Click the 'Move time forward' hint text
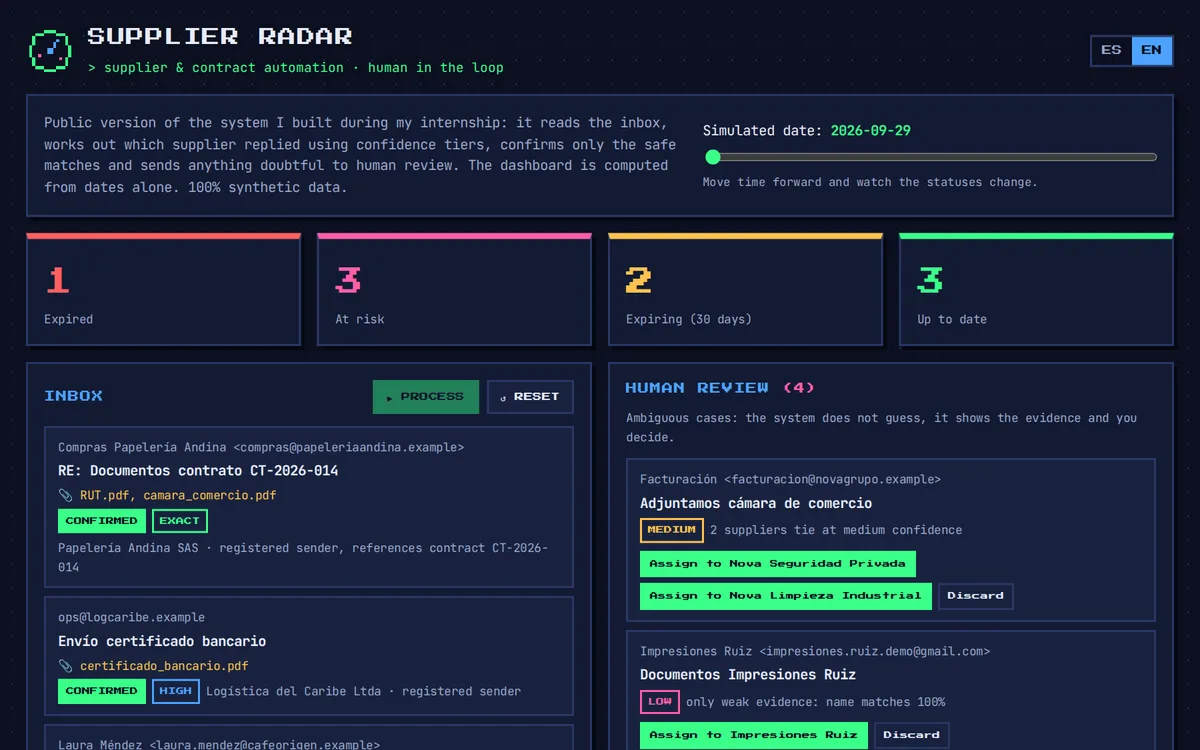This screenshot has height=750, width=1200. tap(870, 183)
